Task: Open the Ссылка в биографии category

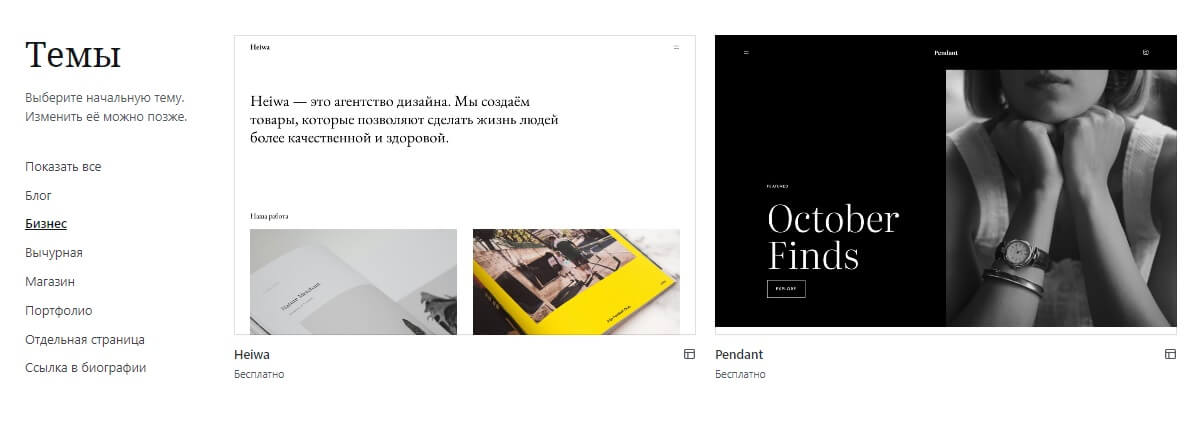Action: click(85, 368)
